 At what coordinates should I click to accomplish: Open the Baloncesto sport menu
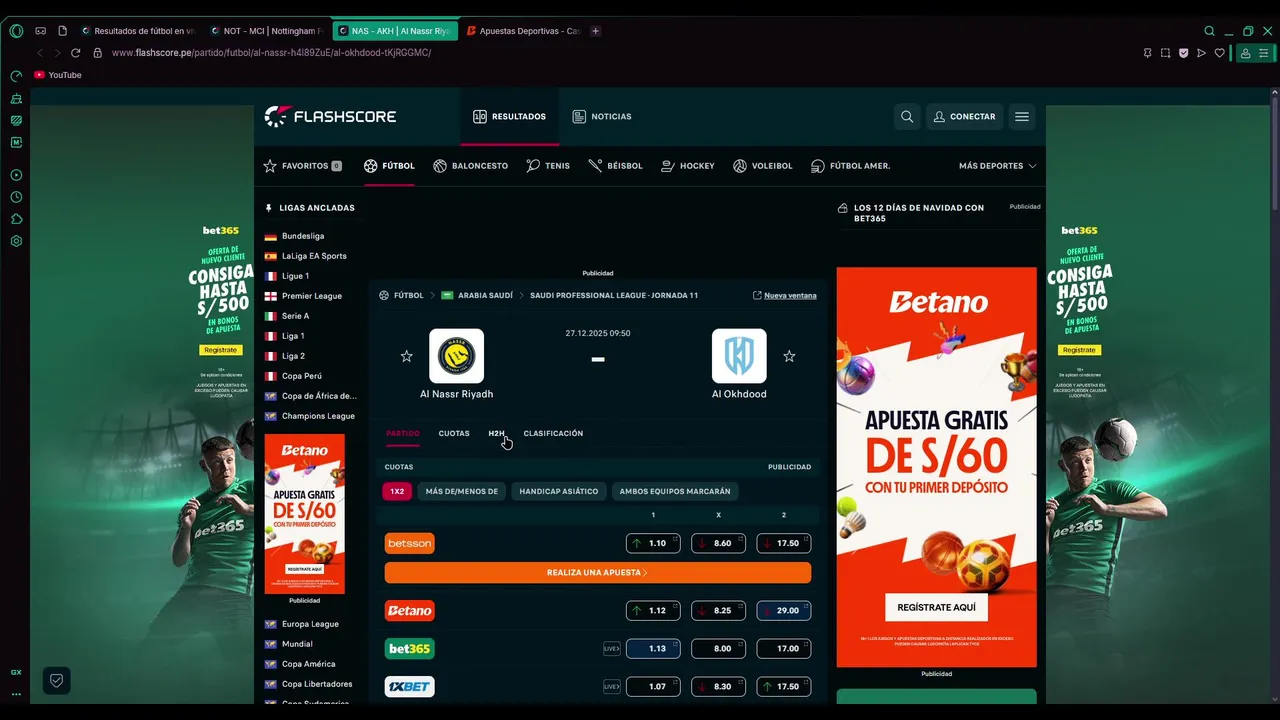(x=470, y=166)
